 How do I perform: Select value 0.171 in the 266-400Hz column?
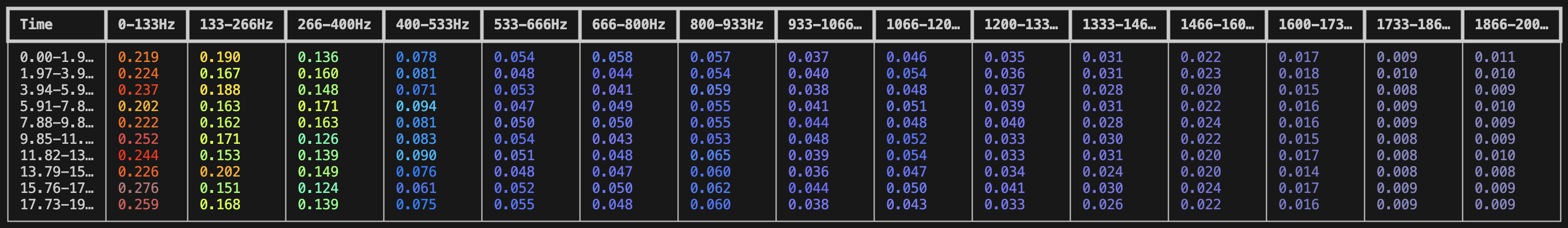tap(318, 106)
